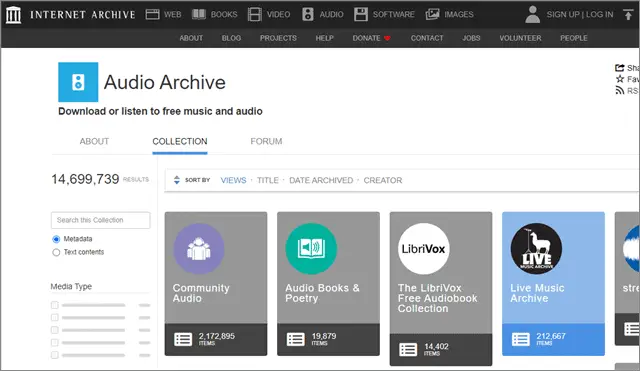Open the Video filmstrip icon
The width and height of the screenshot is (640, 371).
[x=254, y=14]
